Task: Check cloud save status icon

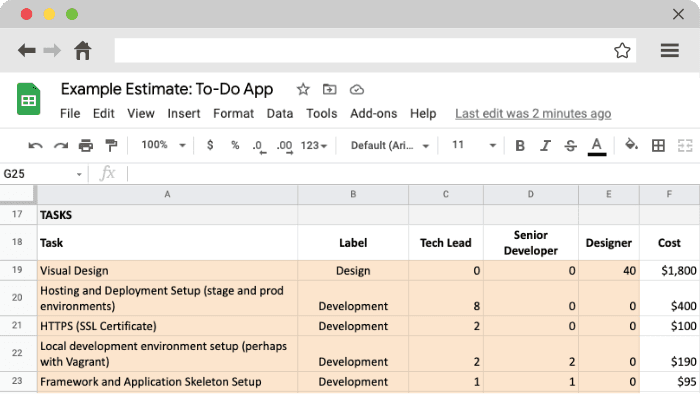Action: [x=357, y=90]
